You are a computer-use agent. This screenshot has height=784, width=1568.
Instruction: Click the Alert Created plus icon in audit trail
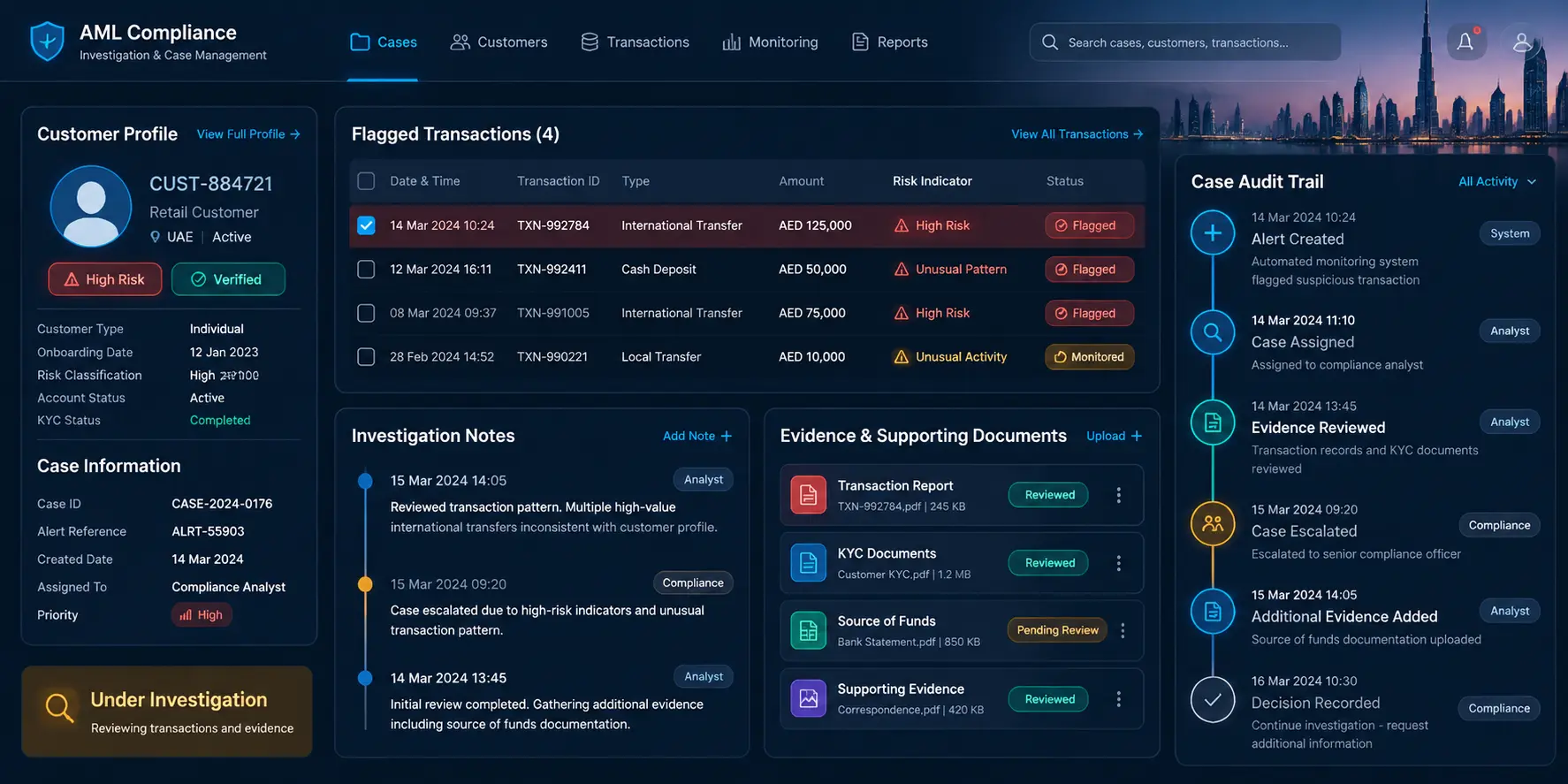(x=1213, y=233)
